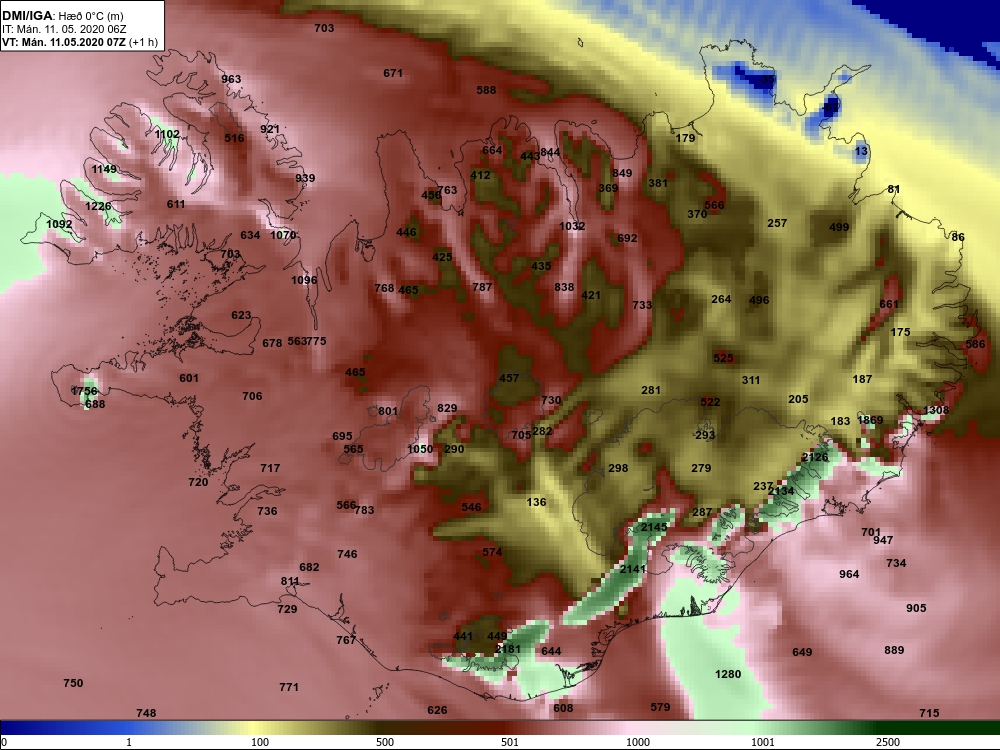Click the map value '1050'

pos(420,449)
